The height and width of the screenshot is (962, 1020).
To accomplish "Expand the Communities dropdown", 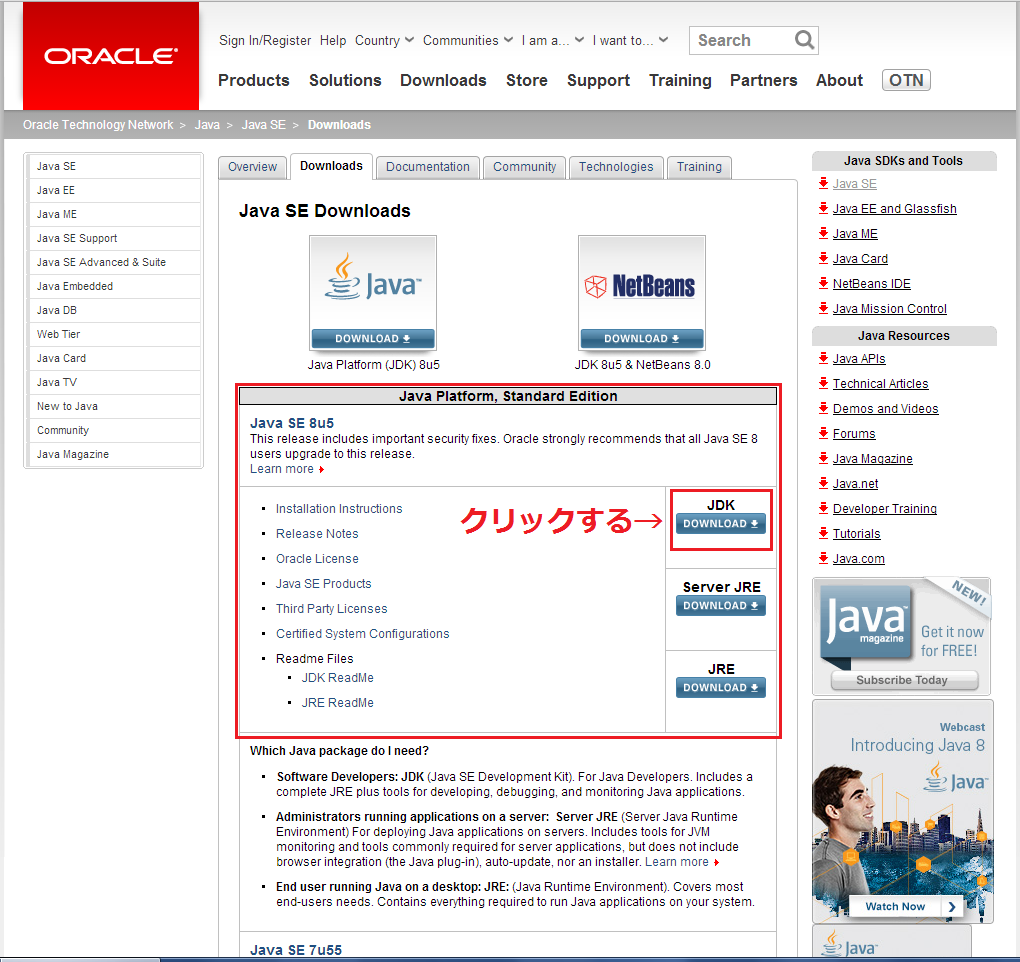I will (x=467, y=40).
